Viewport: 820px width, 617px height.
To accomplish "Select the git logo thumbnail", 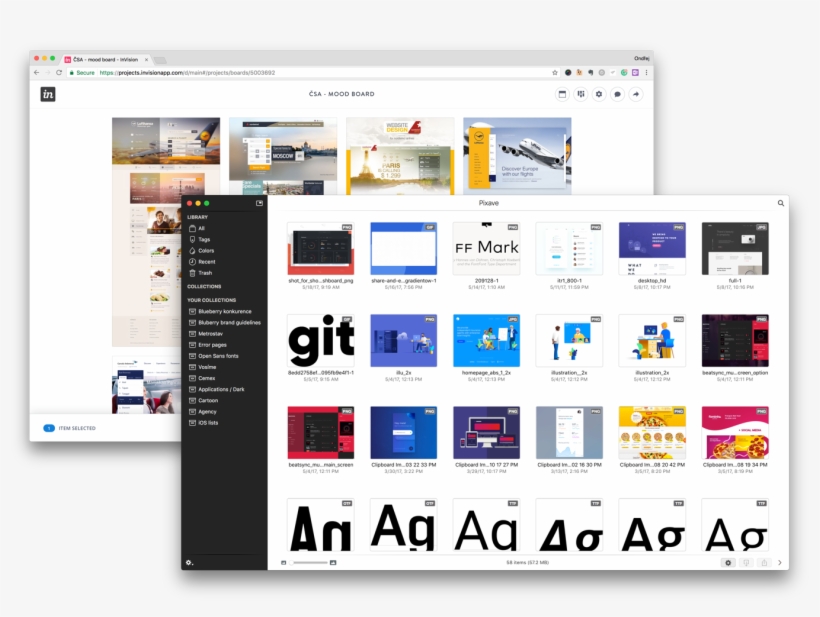I will [320, 342].
